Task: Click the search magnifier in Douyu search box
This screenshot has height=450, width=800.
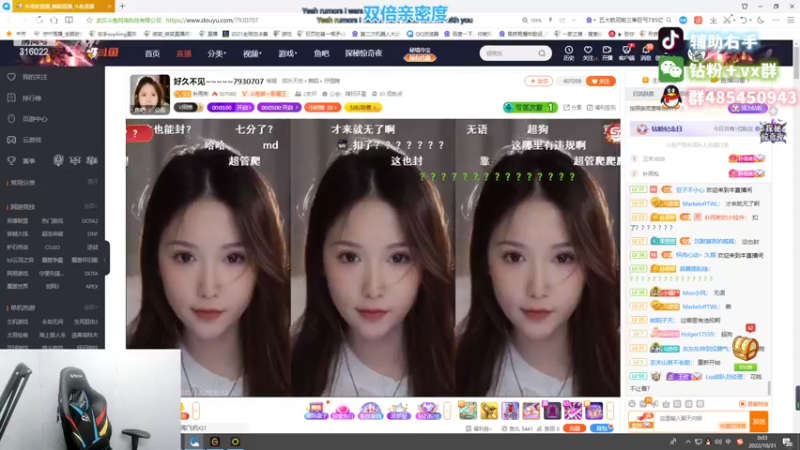Action: click(542, 53)
